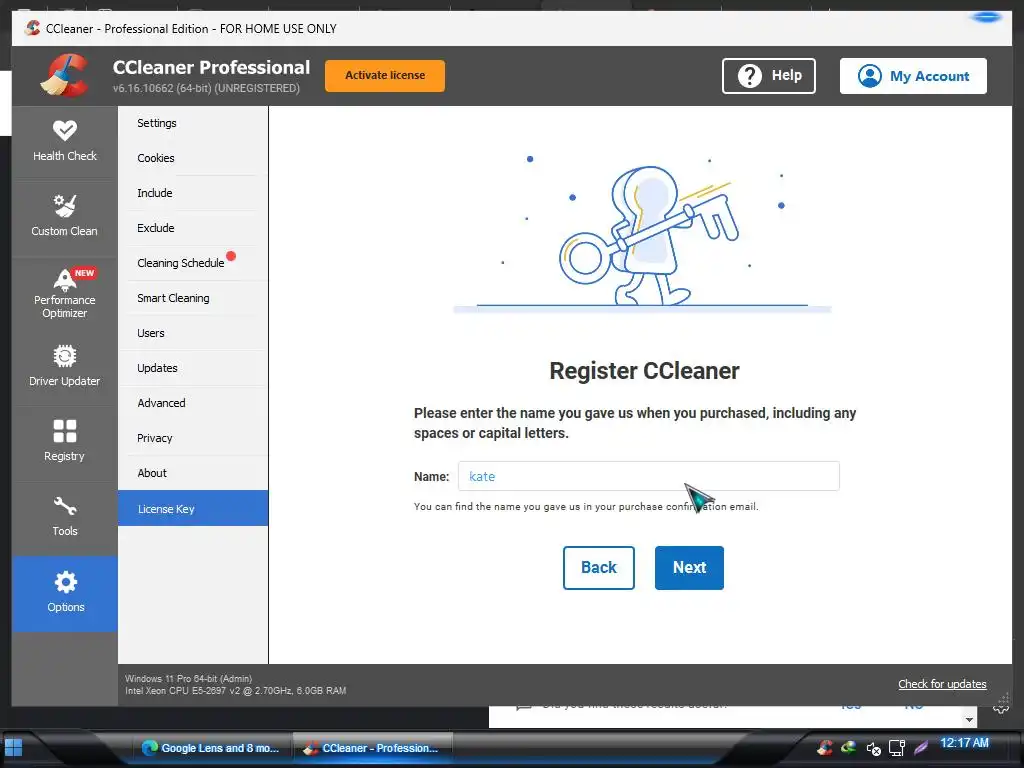
Task: Click Check for updates link
Action: [x=942, y=684]
